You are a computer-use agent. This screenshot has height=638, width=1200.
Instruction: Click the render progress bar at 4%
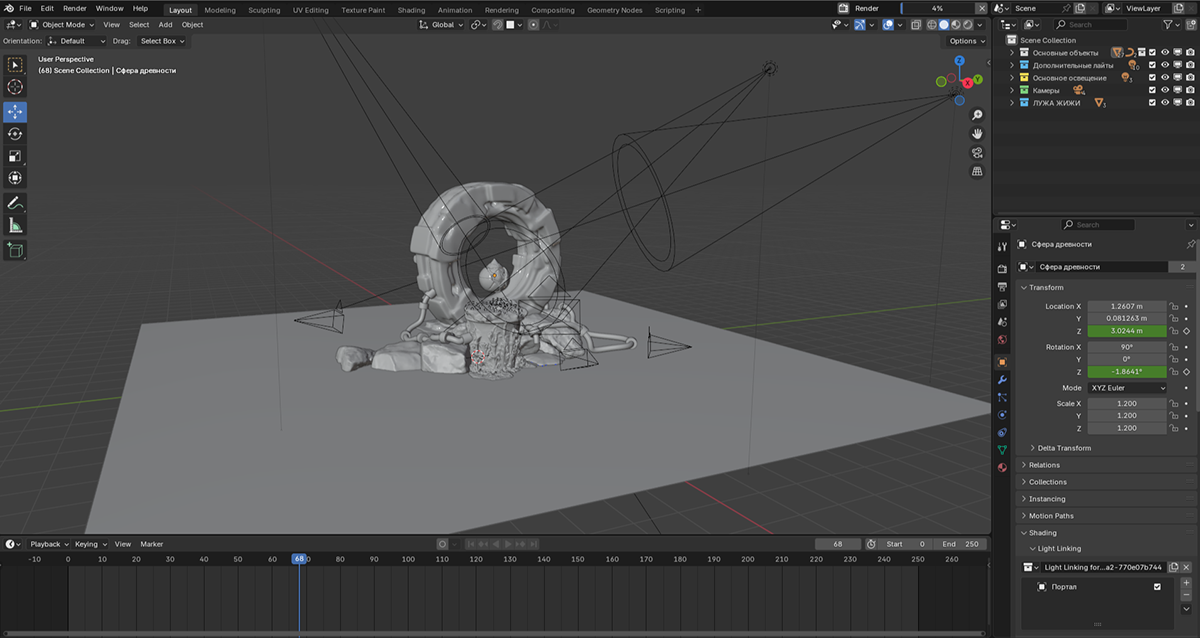coord(936,8)
